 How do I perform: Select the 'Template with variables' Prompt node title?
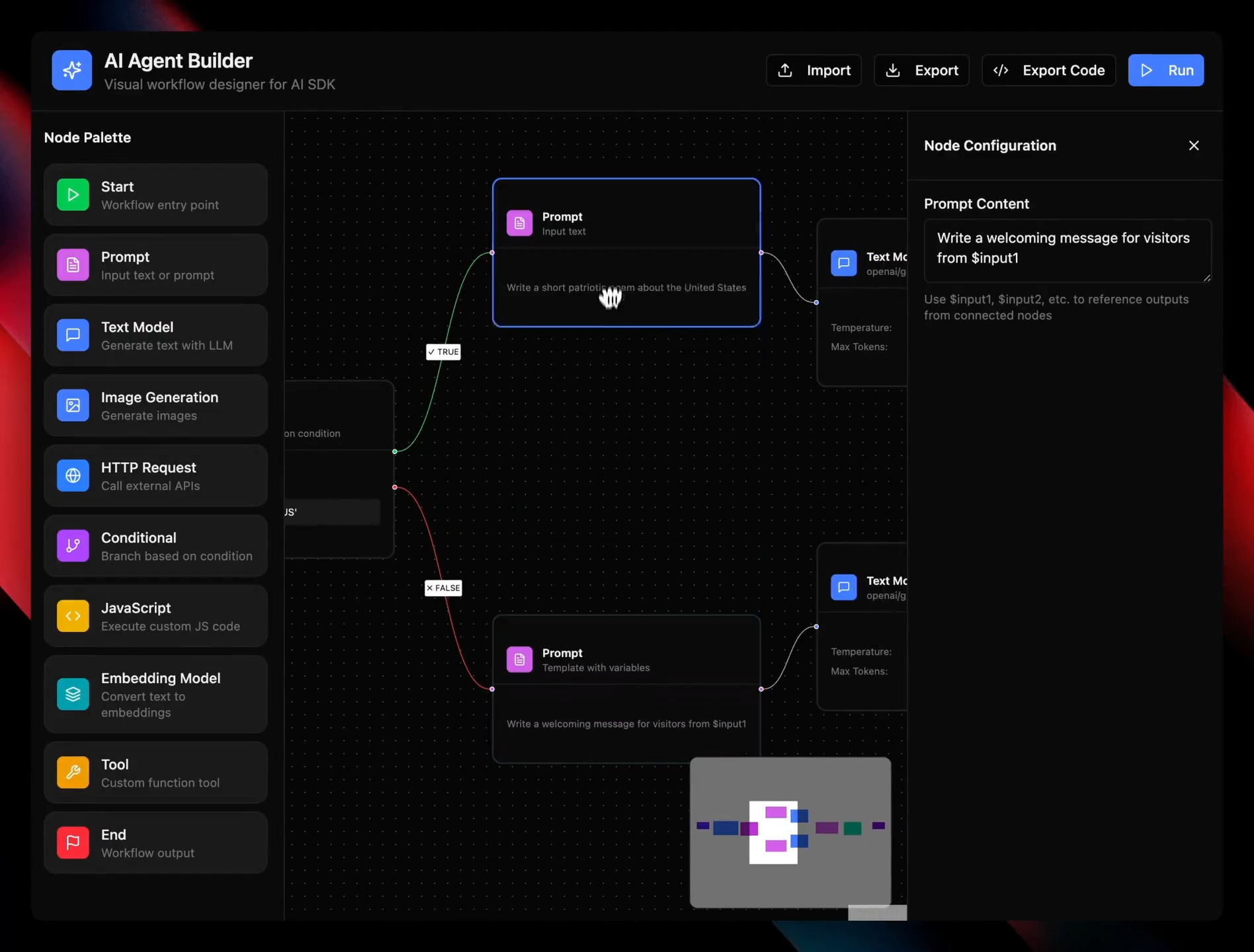562,653
